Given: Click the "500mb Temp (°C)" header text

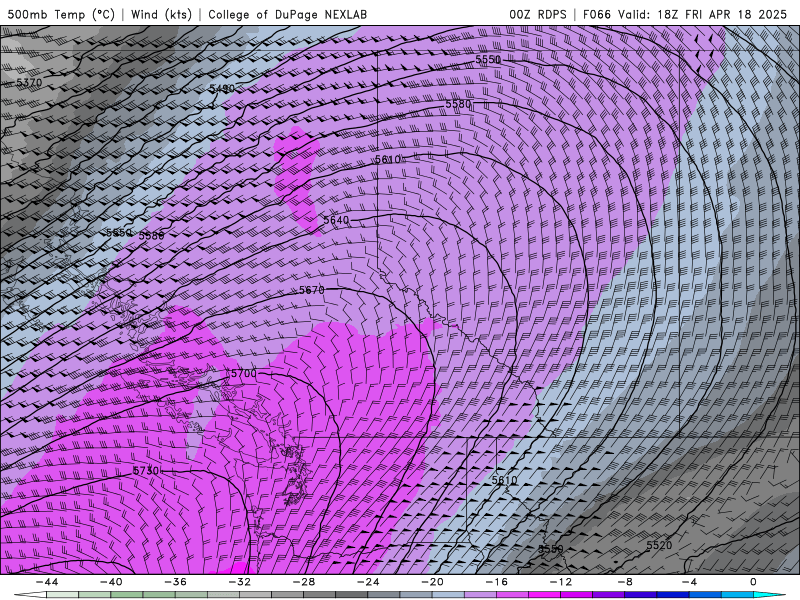Looking at the screenshot, I should [x=61, y=14].
